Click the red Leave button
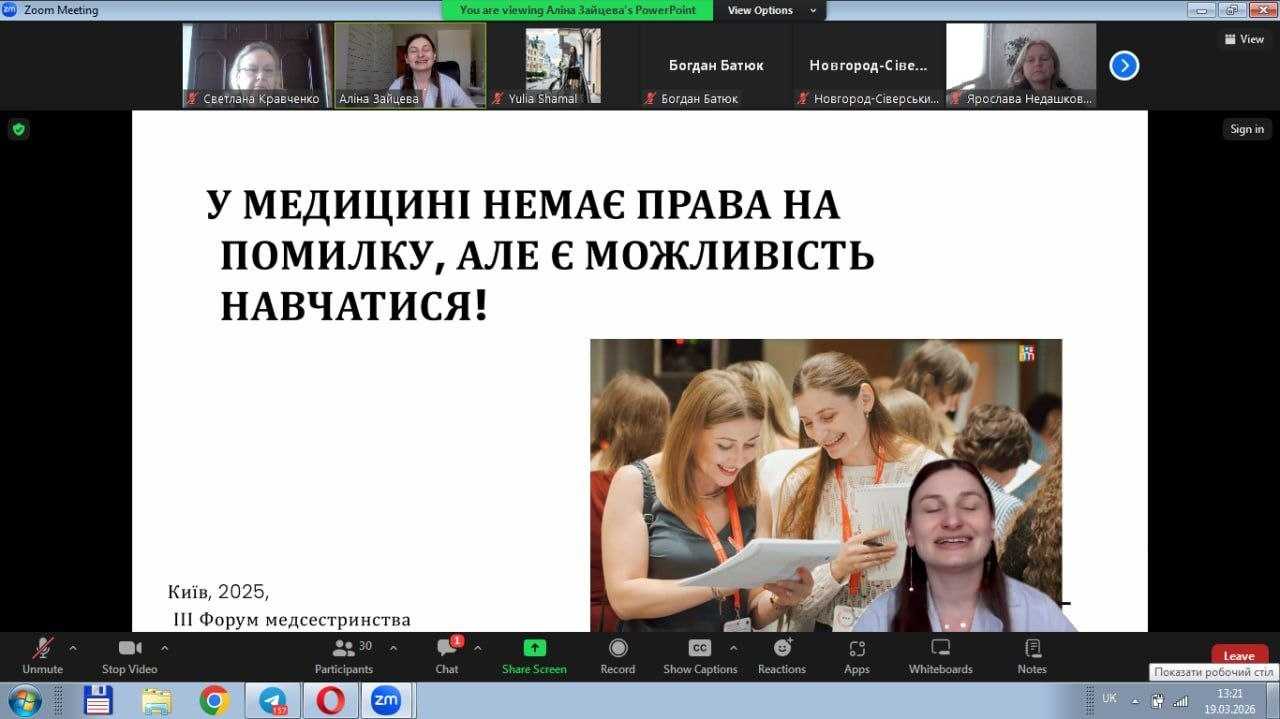This screenshot has width=1280, height=719. pyautogui.click(x=1239, y=656)
